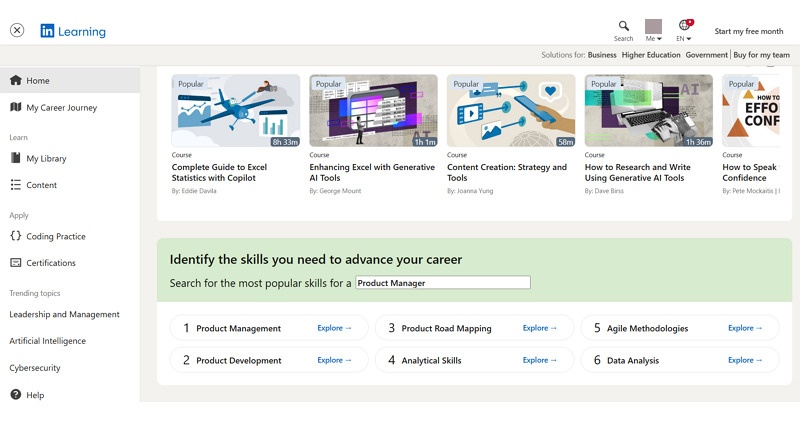Click Enhancing Excel with Generative AI Tools title
The image size is (800, 444).
(372, 172)
